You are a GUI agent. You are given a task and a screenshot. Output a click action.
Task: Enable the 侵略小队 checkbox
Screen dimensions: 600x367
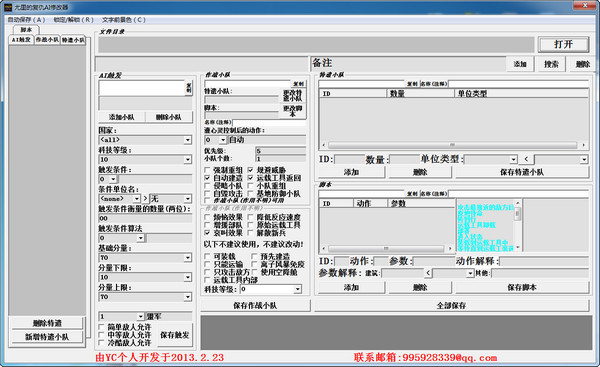(207, 186)
